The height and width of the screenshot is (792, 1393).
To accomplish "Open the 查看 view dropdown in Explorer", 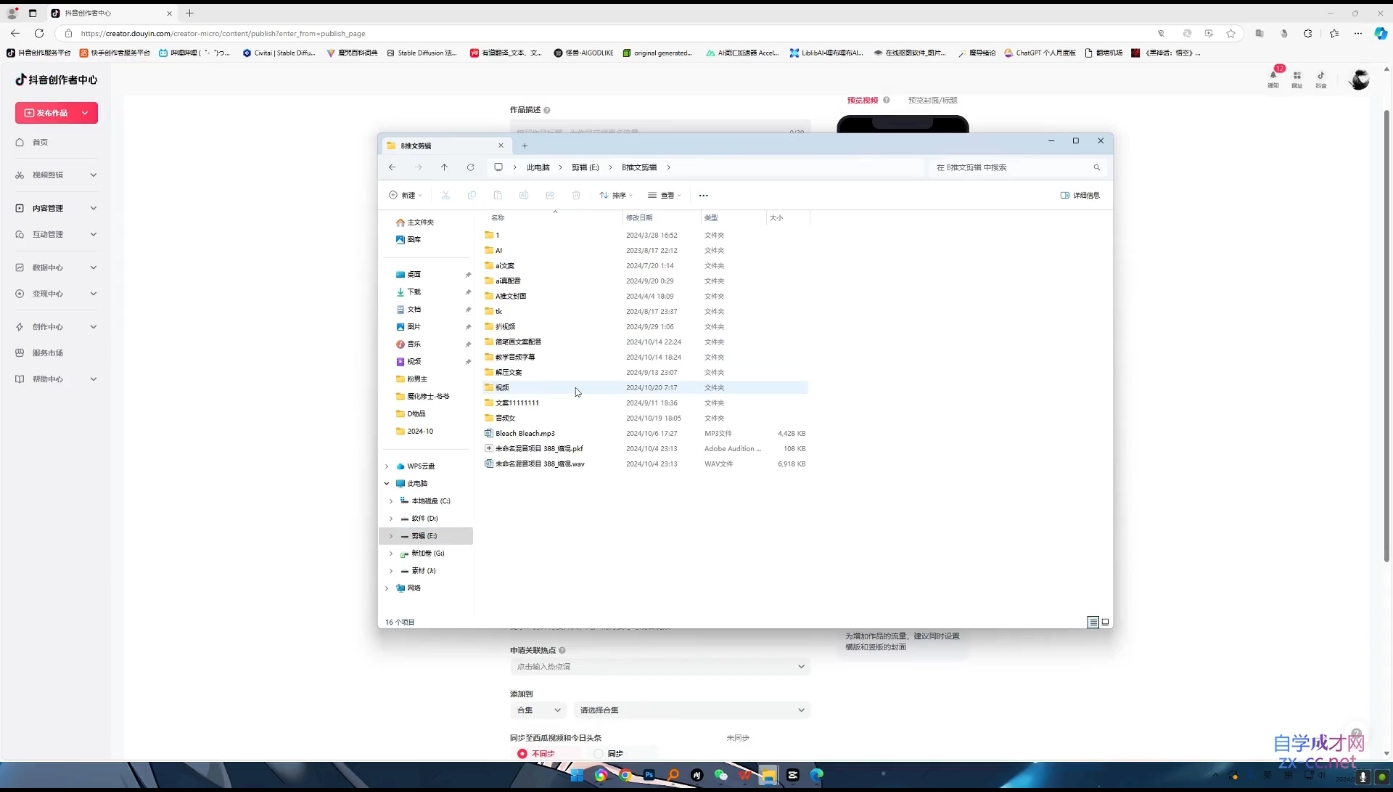I will point(664,195).
